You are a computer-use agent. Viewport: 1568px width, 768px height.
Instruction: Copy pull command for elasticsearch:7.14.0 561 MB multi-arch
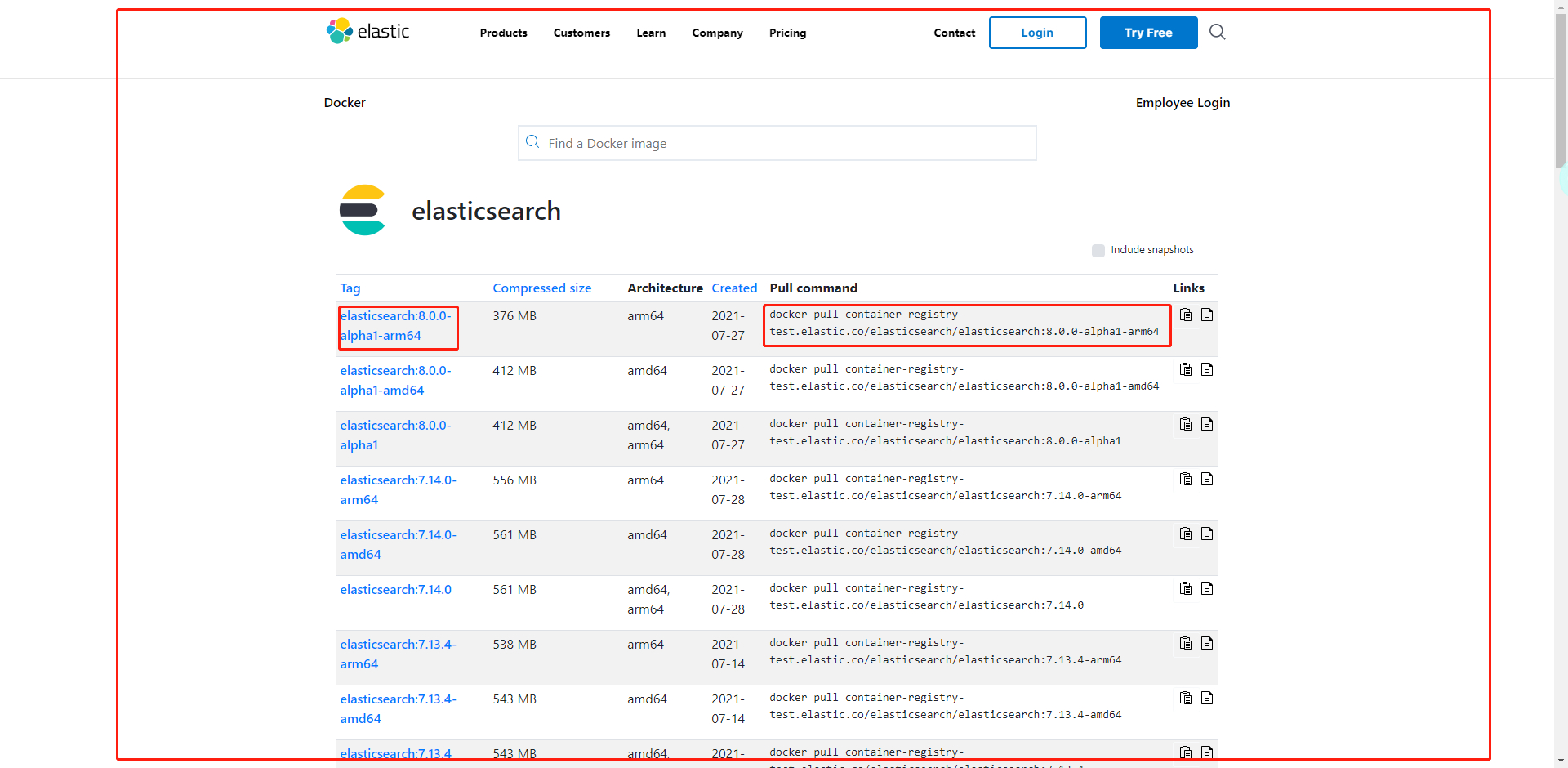1186,589
